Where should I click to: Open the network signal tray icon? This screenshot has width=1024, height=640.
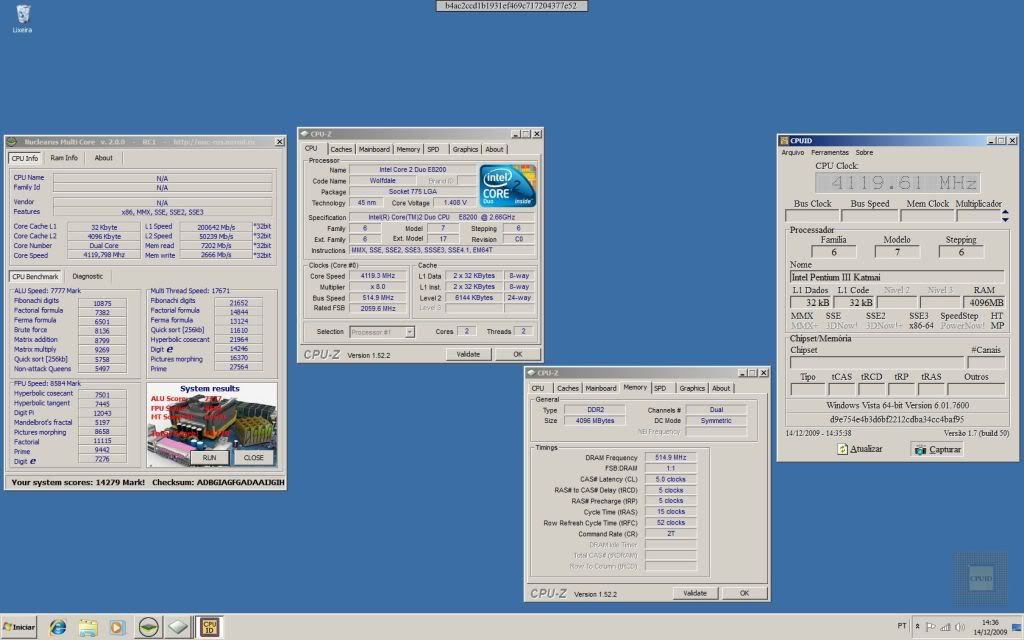click(945, 627)
